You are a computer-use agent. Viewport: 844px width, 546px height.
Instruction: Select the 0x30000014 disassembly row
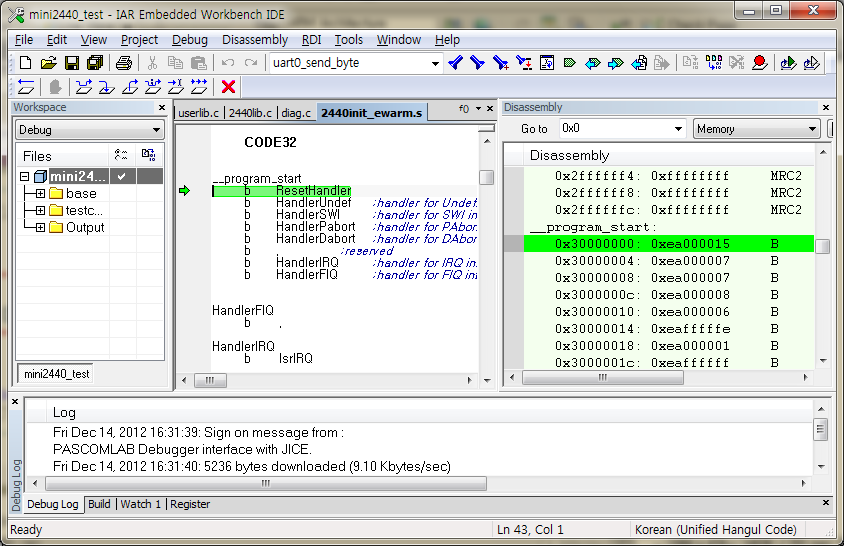669,329
